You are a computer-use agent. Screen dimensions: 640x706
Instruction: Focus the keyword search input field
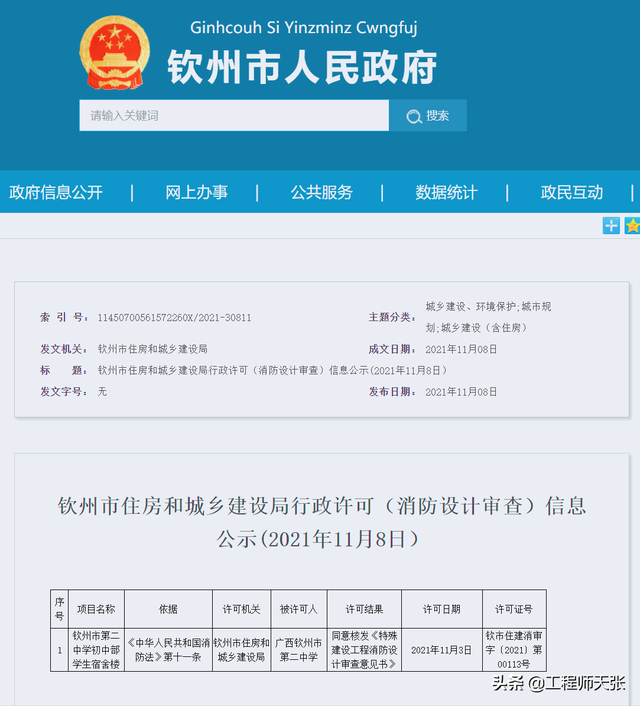pyautogui.click(x=234, y=116)
